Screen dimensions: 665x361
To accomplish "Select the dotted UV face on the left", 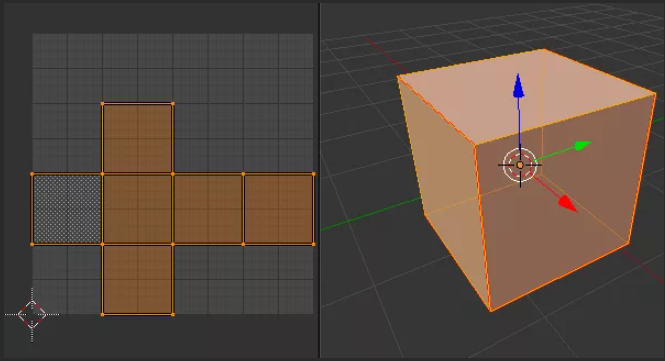I will pos(67,209).
